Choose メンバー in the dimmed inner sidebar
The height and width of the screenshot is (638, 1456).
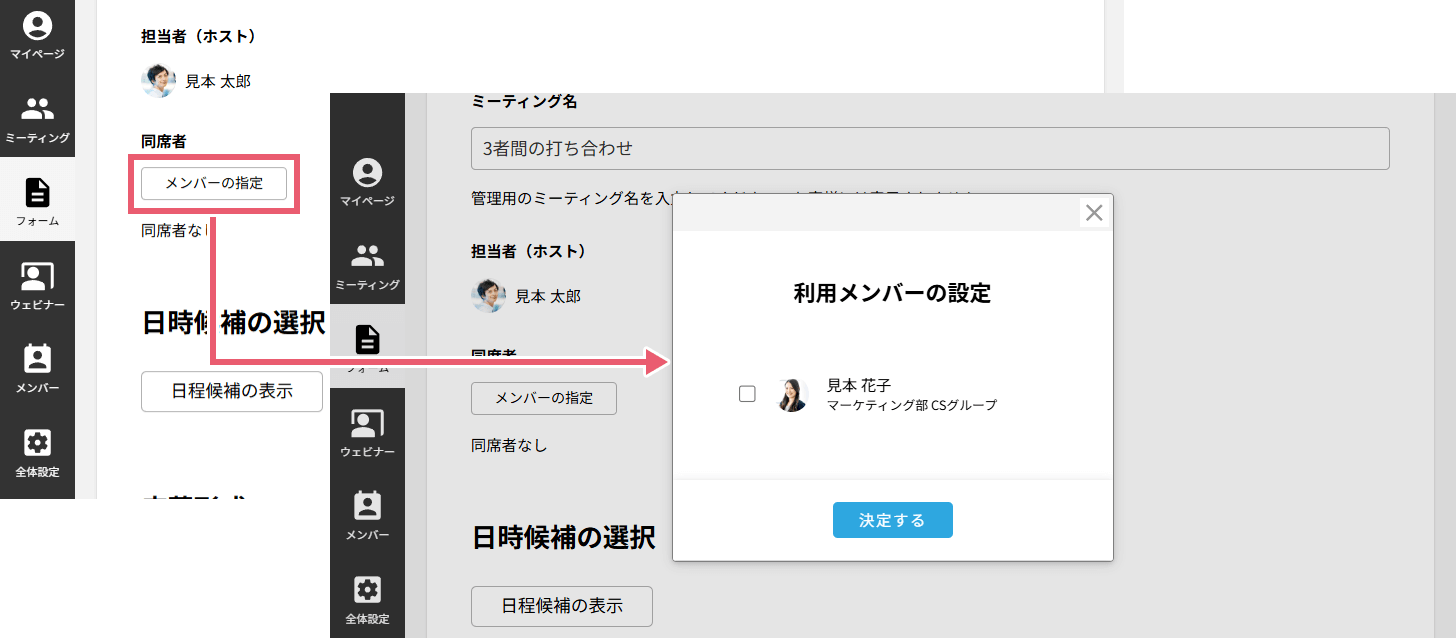367,514
